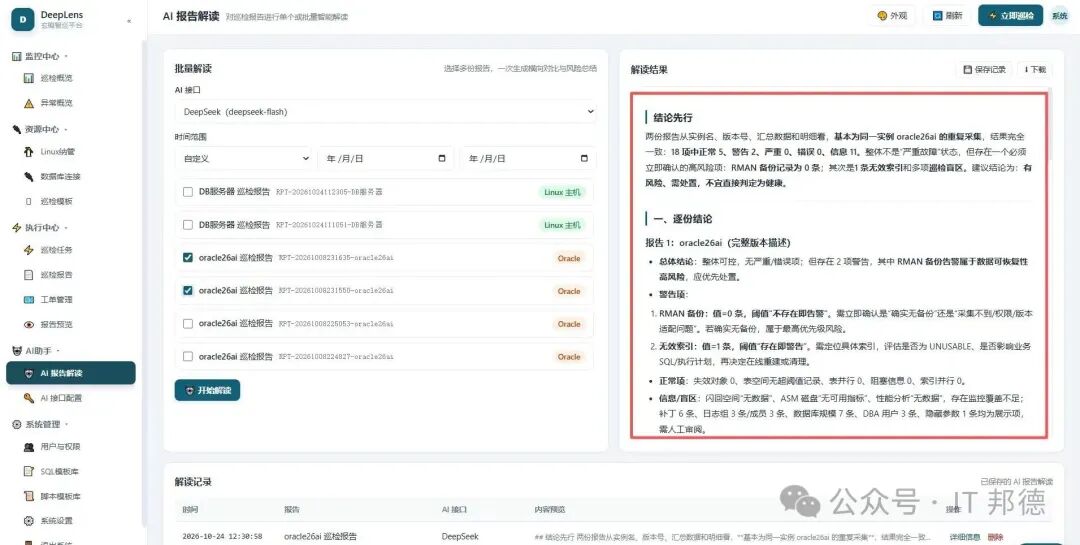Click the 结论先行 heading
Image resolution: width=1080 pixels, height=545 pixels.
pos(673,118)
